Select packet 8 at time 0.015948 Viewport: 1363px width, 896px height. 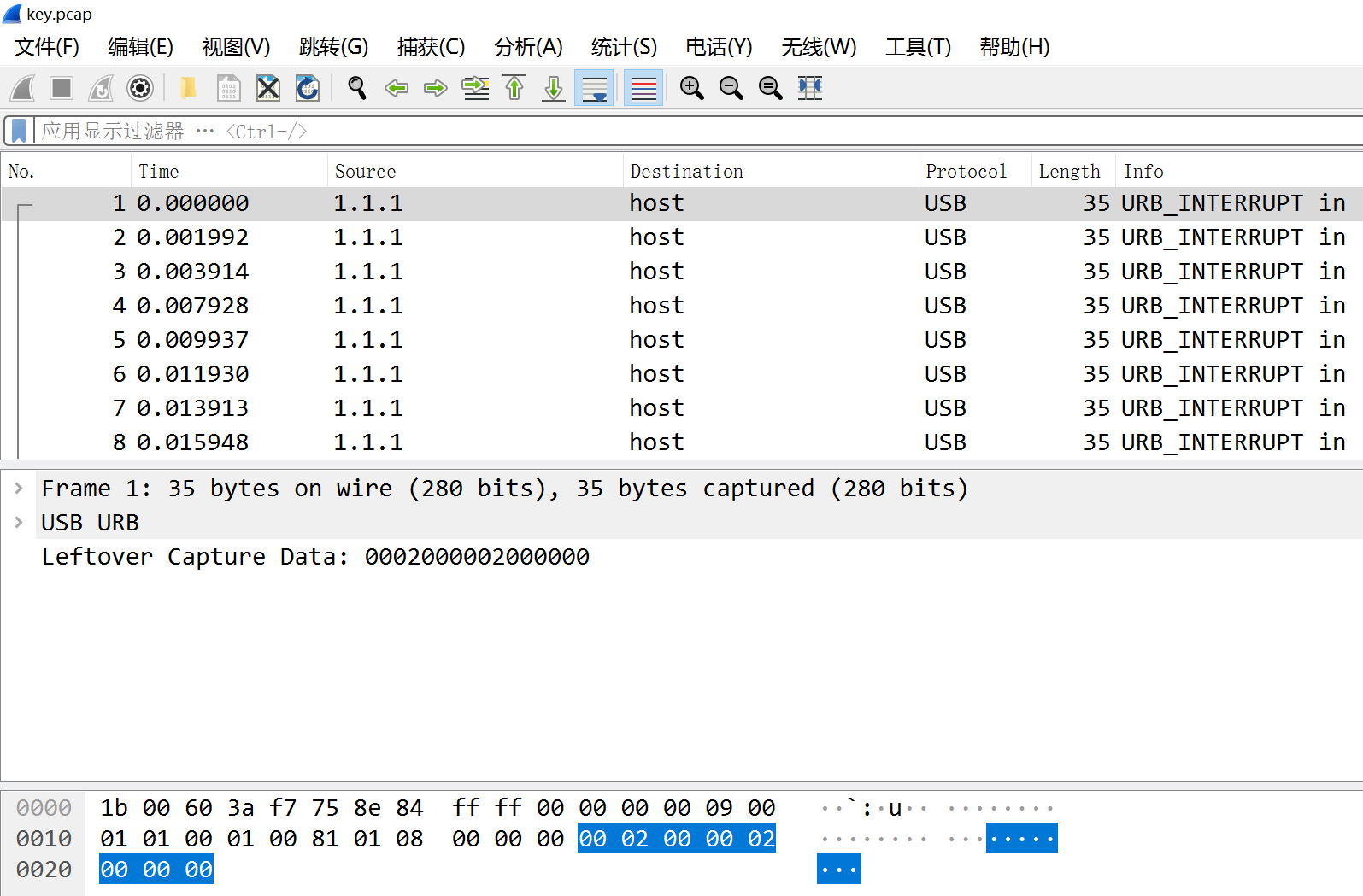tap(682, 442)
